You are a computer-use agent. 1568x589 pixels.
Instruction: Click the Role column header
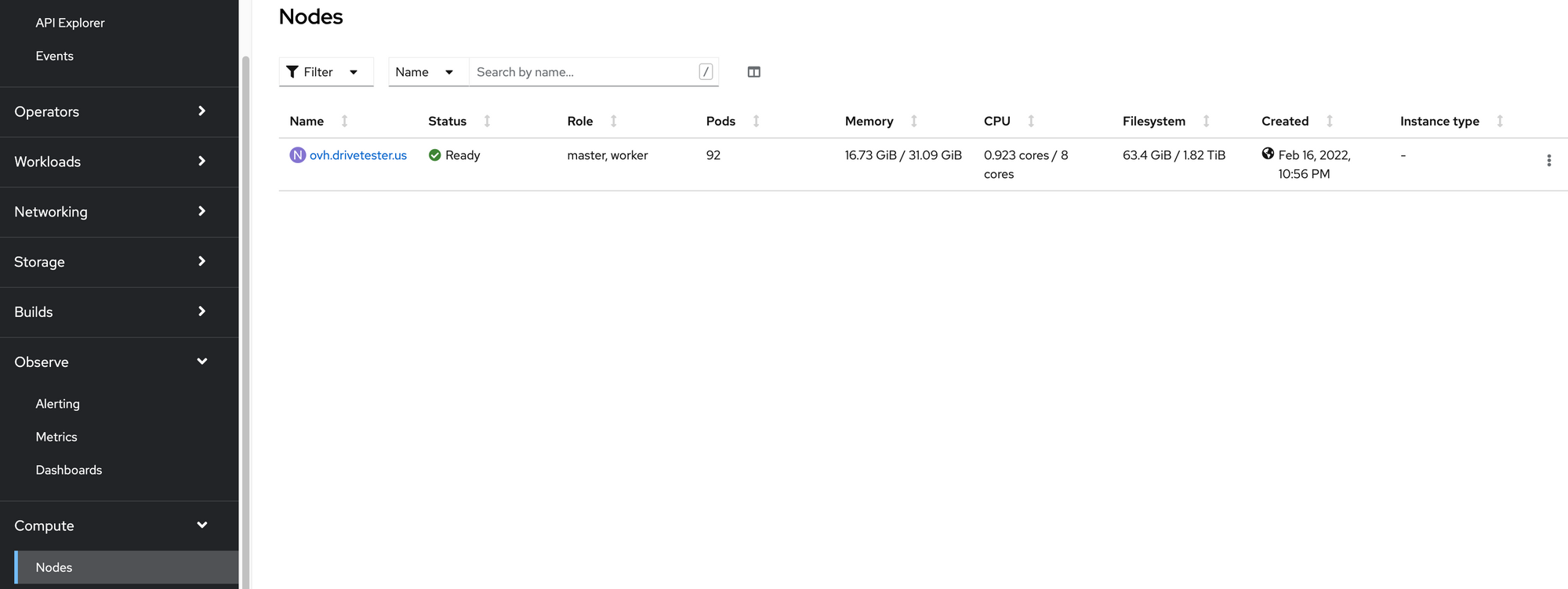pyautogui.click(x=580, y=121)
